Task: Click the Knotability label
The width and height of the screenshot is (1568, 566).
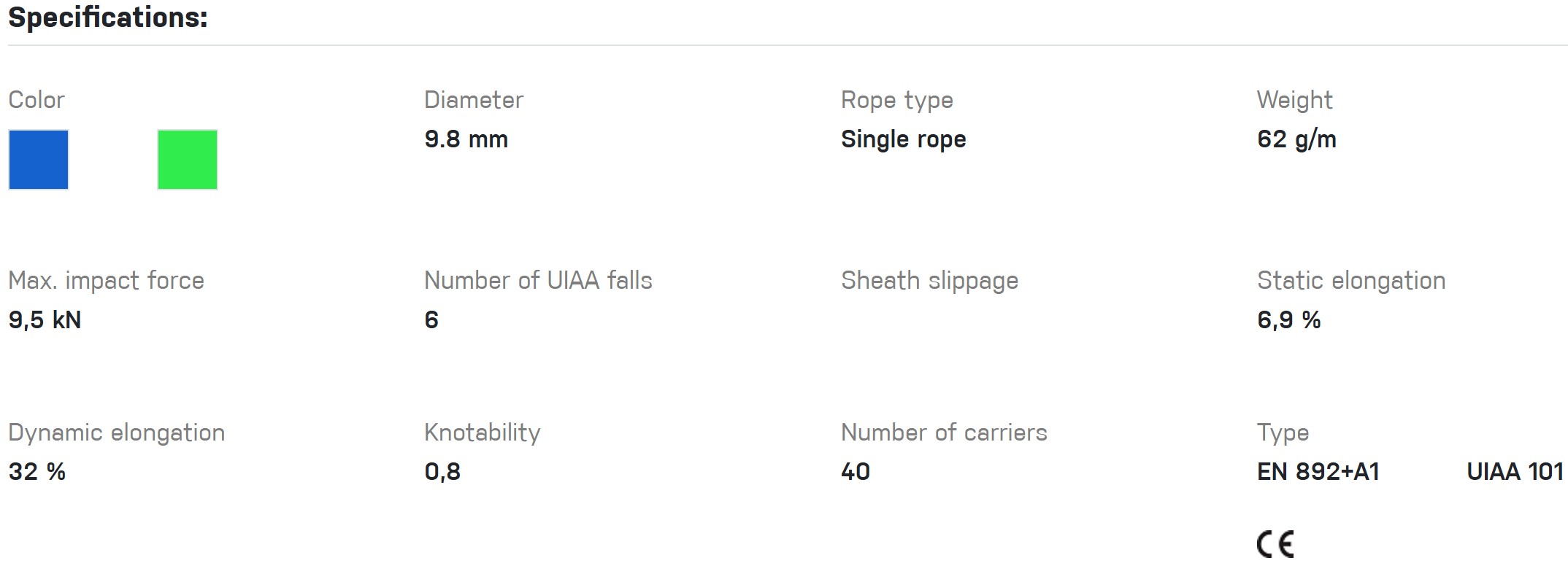Action: [482, 433]
